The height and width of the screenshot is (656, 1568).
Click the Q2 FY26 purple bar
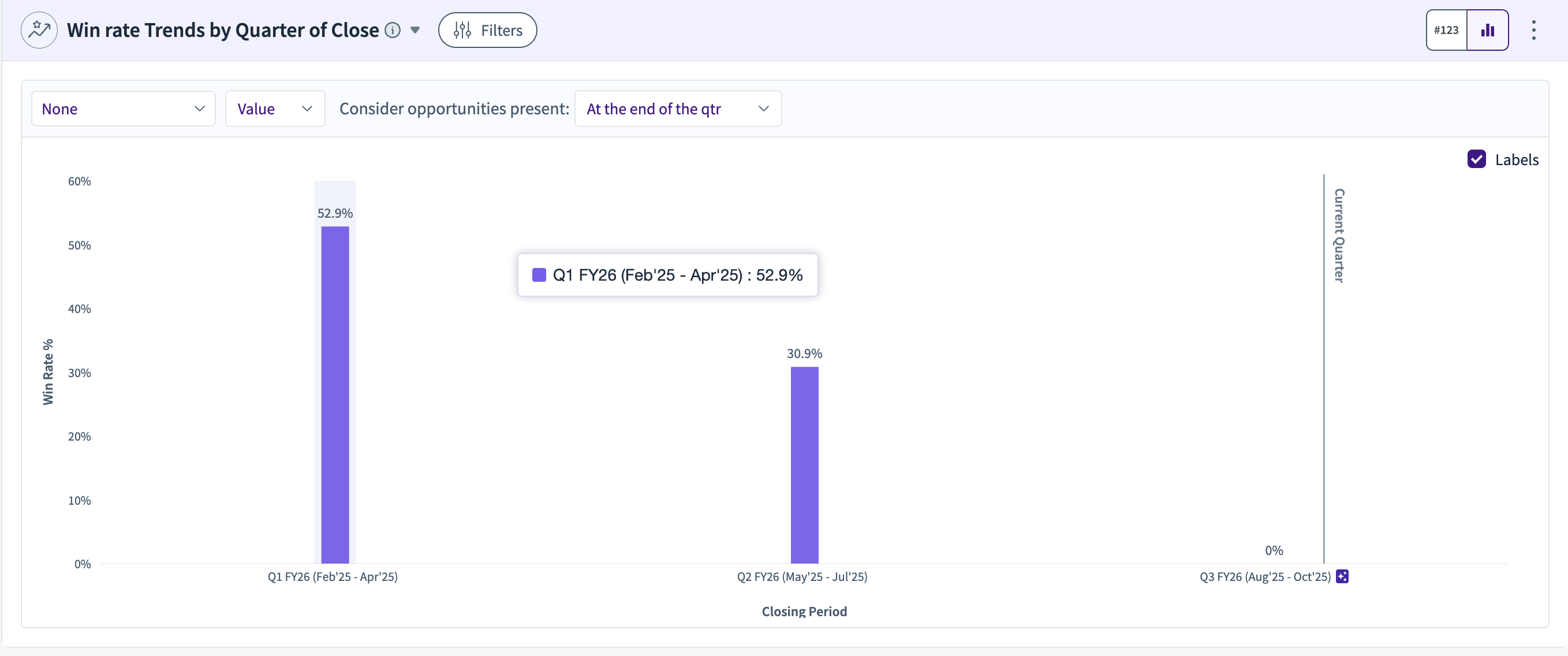[x=804, y=465]
